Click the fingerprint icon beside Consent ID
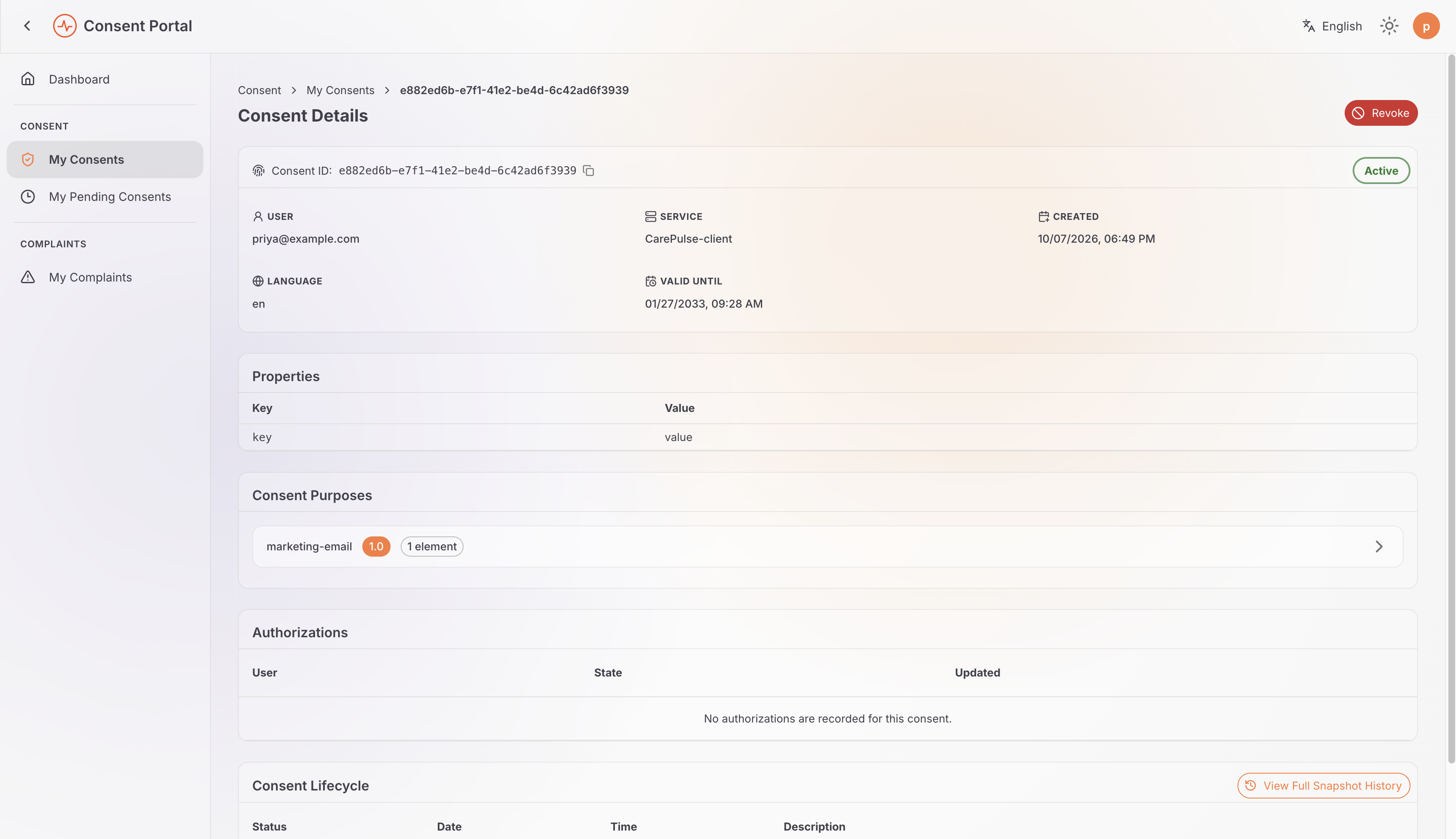The height and width of the screenshot is (839, 1456). (259, 171)
